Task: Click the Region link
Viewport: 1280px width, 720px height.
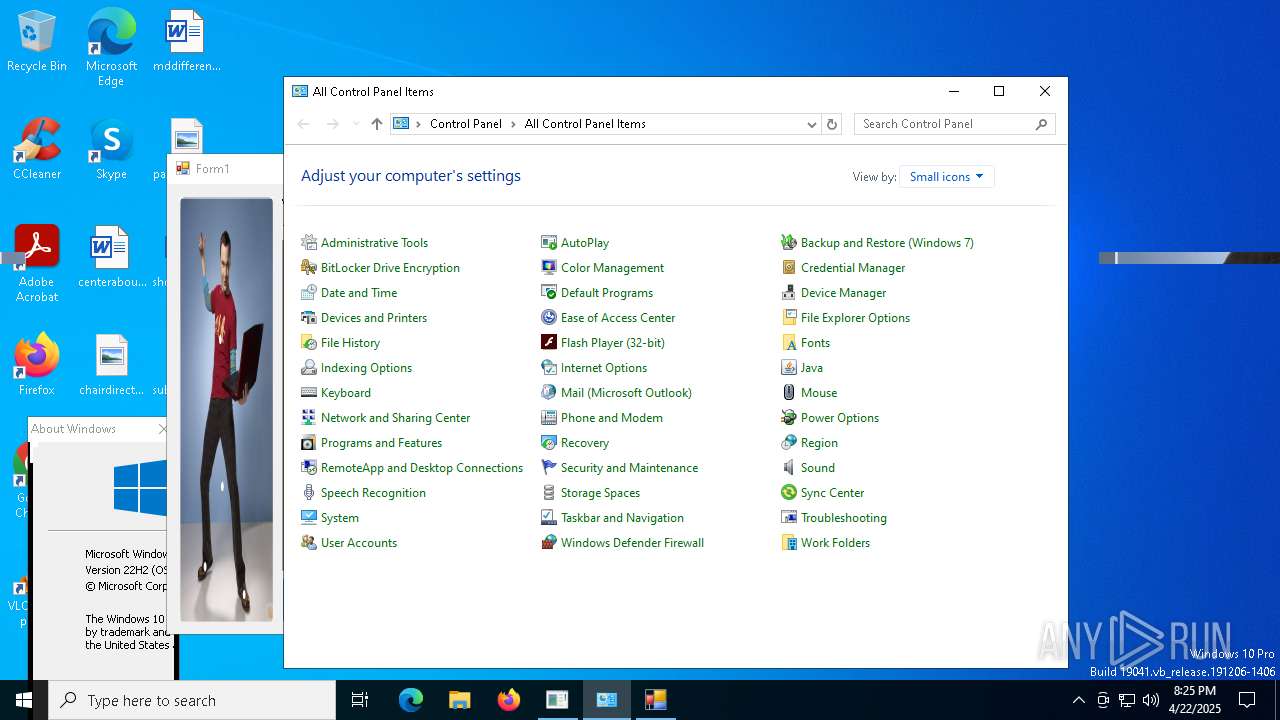Action: [819, 443]
